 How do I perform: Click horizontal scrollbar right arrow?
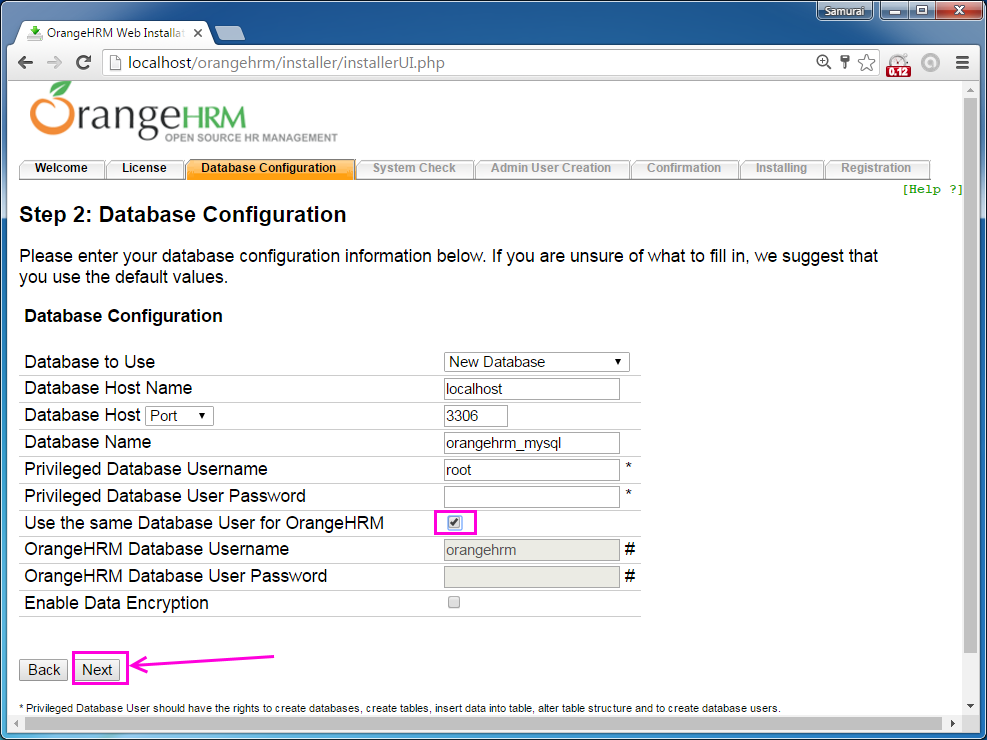pyautogui.click(x=952, y=723)
